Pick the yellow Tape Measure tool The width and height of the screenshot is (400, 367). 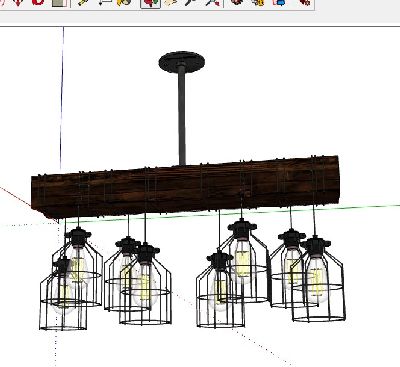tap(82, 3)
